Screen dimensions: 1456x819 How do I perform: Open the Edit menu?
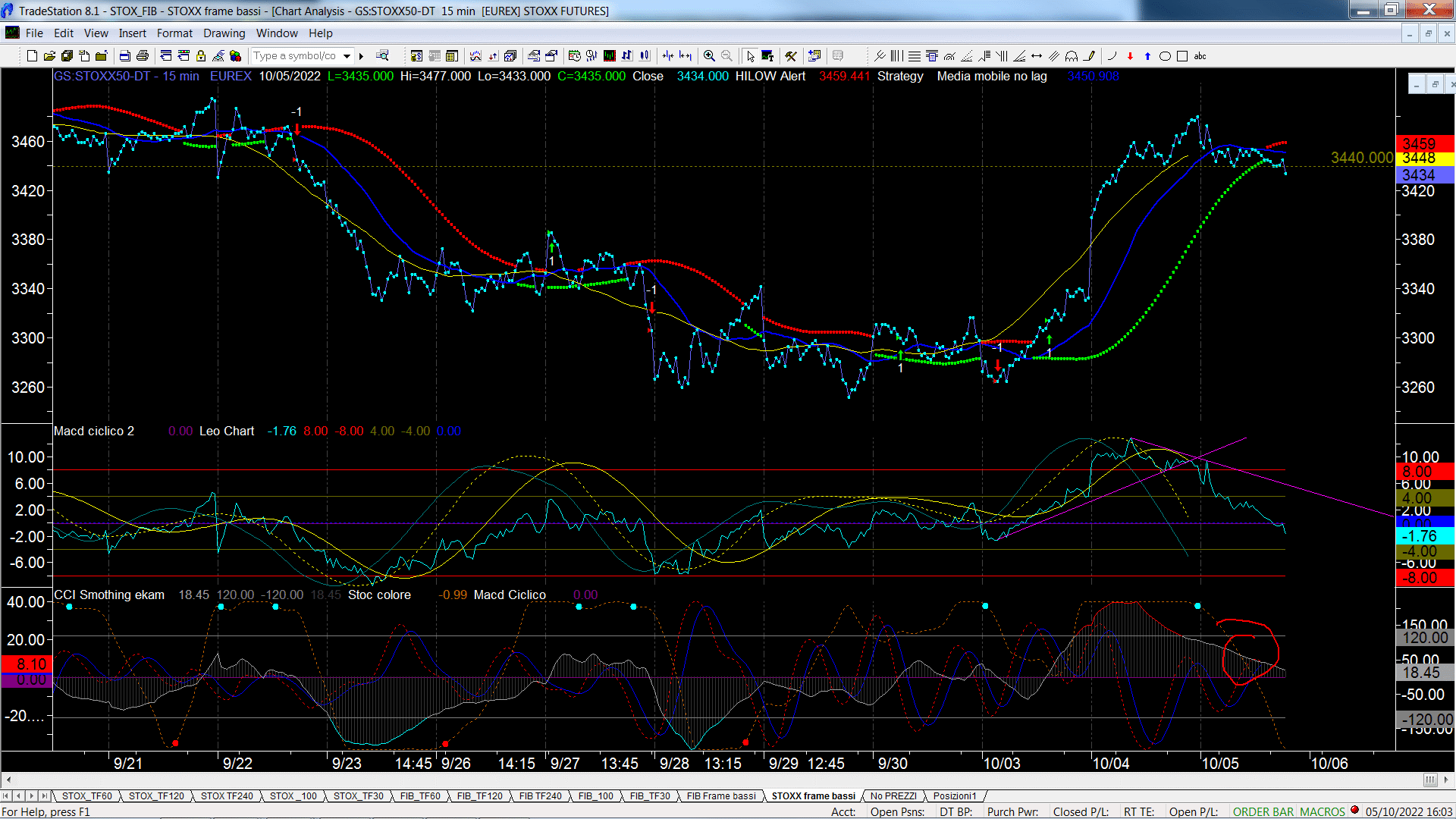click(x=64, y=33)
